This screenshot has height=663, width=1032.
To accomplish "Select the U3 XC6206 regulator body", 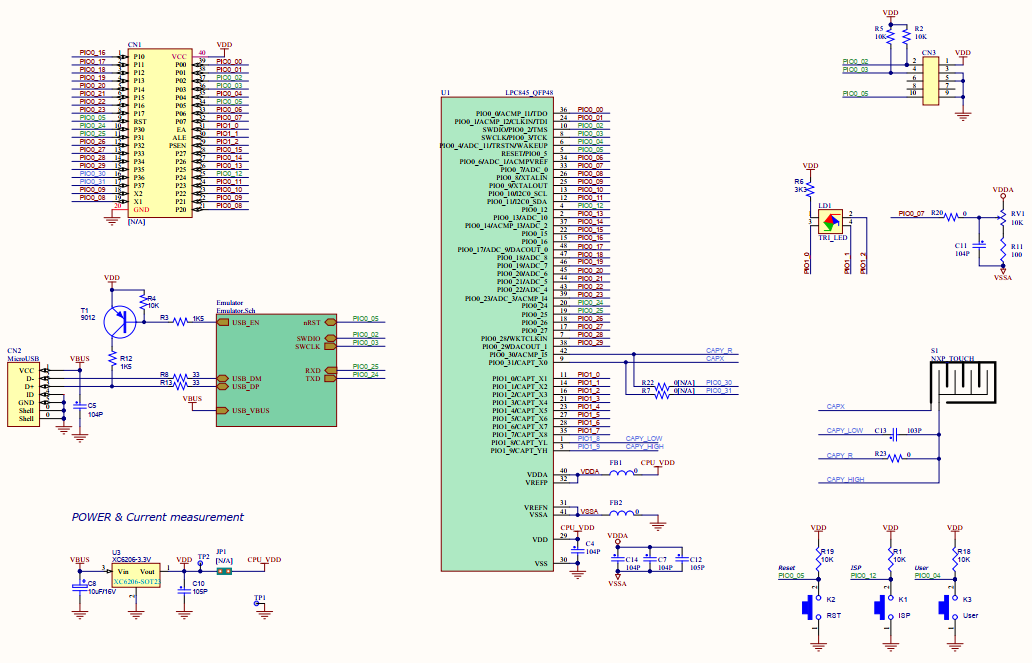I will [136, 575].
